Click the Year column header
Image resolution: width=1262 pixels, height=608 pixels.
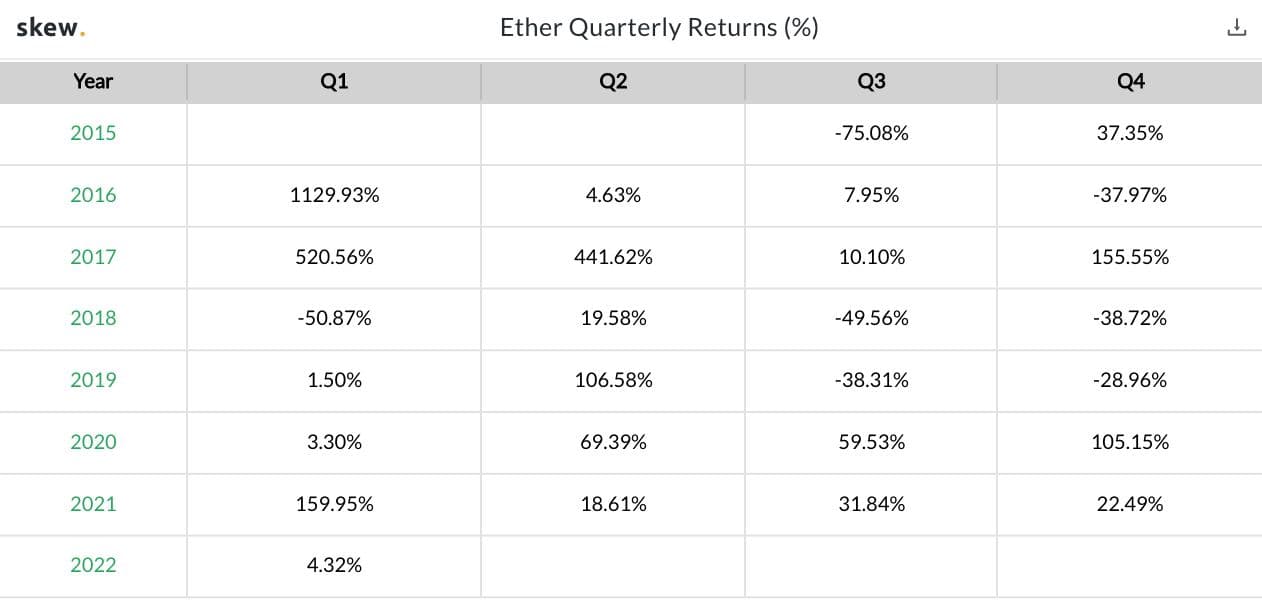coord(93,81)
